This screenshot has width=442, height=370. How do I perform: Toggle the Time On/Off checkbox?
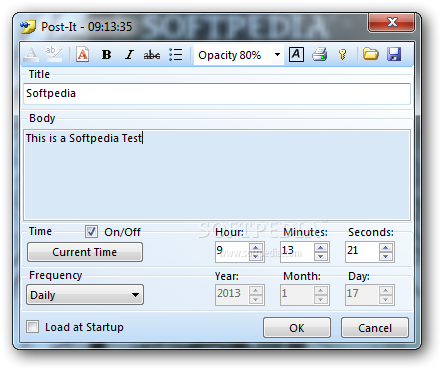(91, 231)
